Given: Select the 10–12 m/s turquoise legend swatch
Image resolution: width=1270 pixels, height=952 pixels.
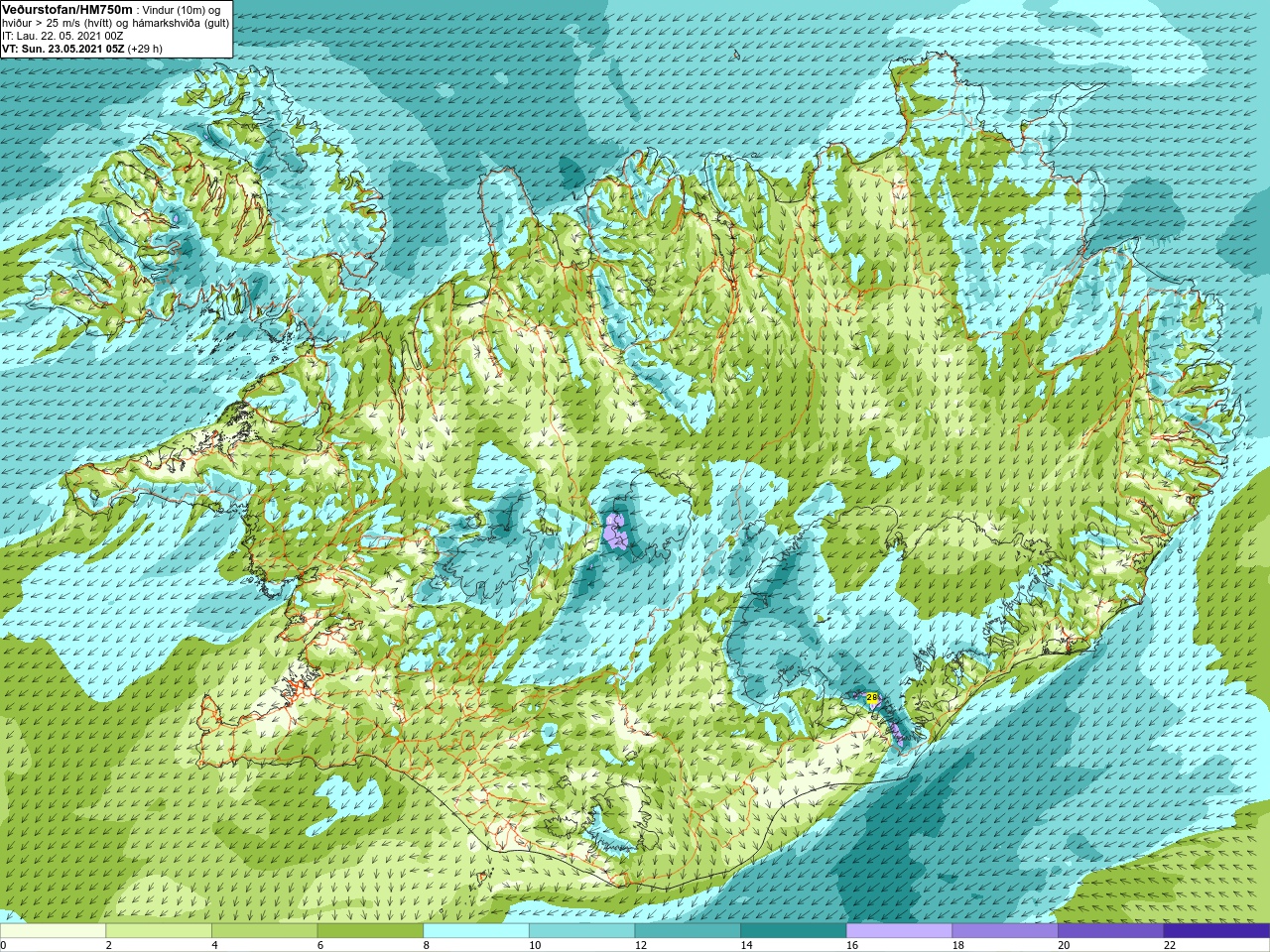Looking at the screenshot, I should coord(581,930).
